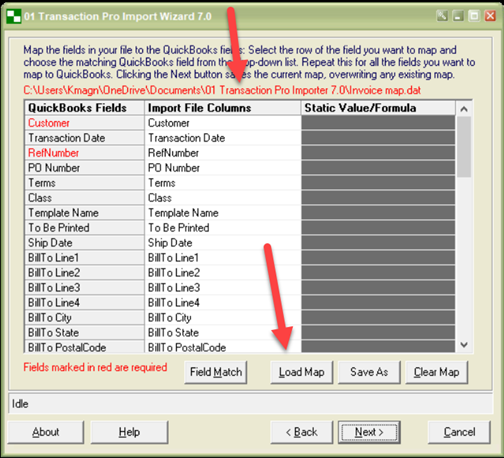Click the table scroll down arrow
The image size is (504, 458).
tap(464, 345)
